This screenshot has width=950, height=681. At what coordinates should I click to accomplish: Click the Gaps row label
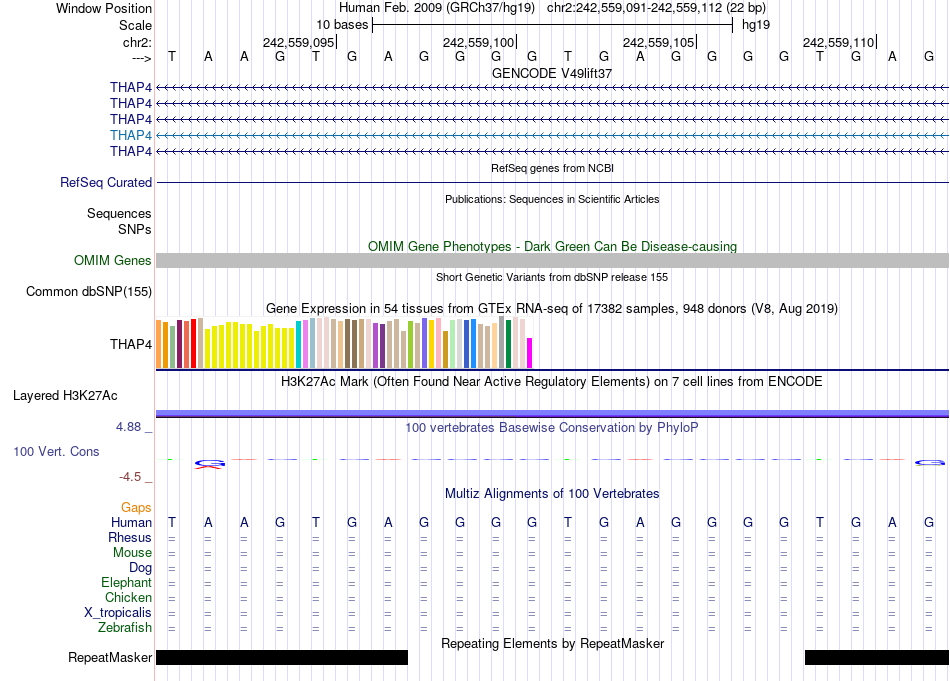pos(136,508)
